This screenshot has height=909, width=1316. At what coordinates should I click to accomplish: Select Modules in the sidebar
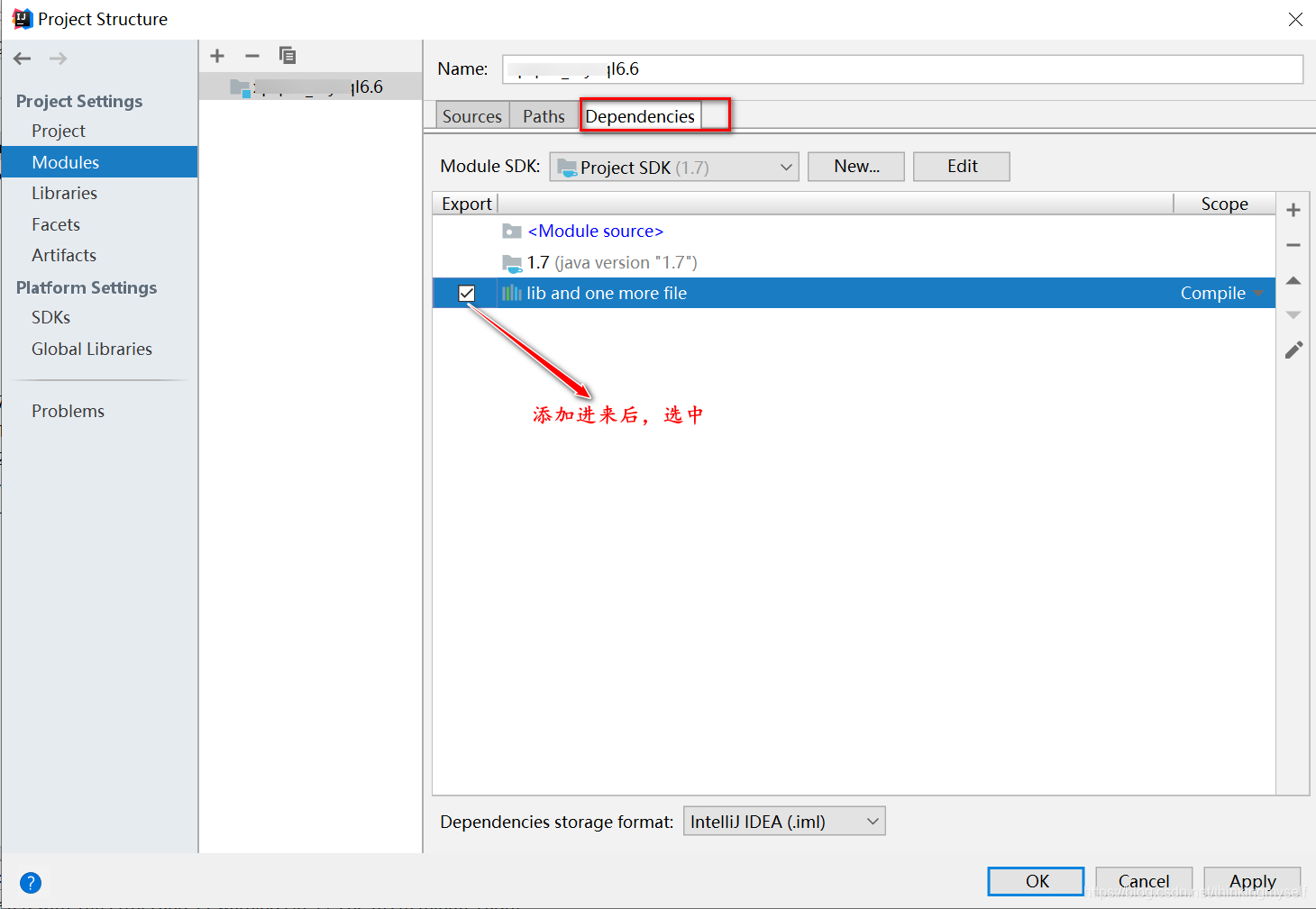99,162
